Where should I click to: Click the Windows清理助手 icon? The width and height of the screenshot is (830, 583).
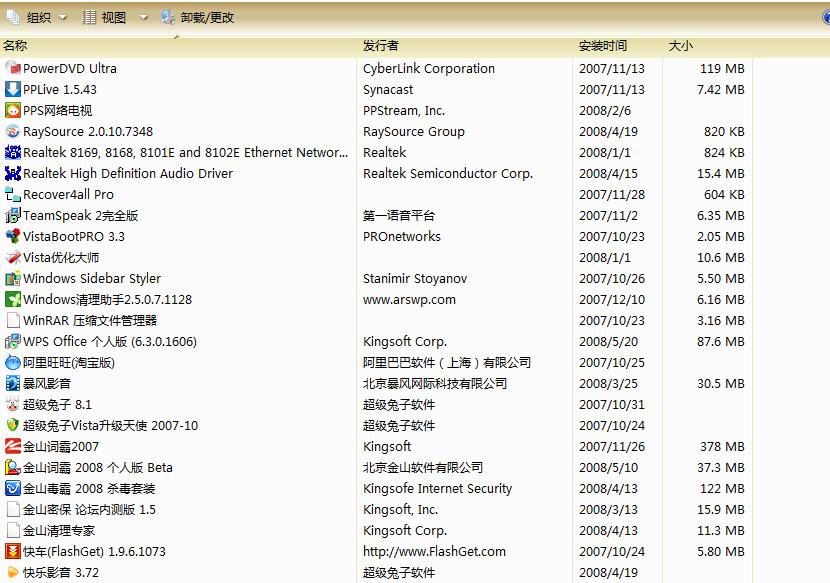[13, 299]
